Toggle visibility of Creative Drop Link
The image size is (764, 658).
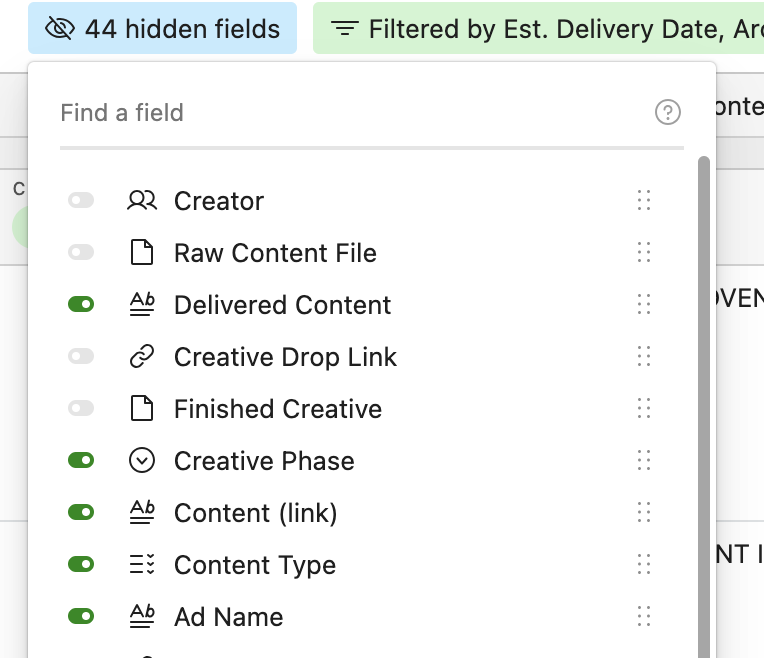coord(81,357)
